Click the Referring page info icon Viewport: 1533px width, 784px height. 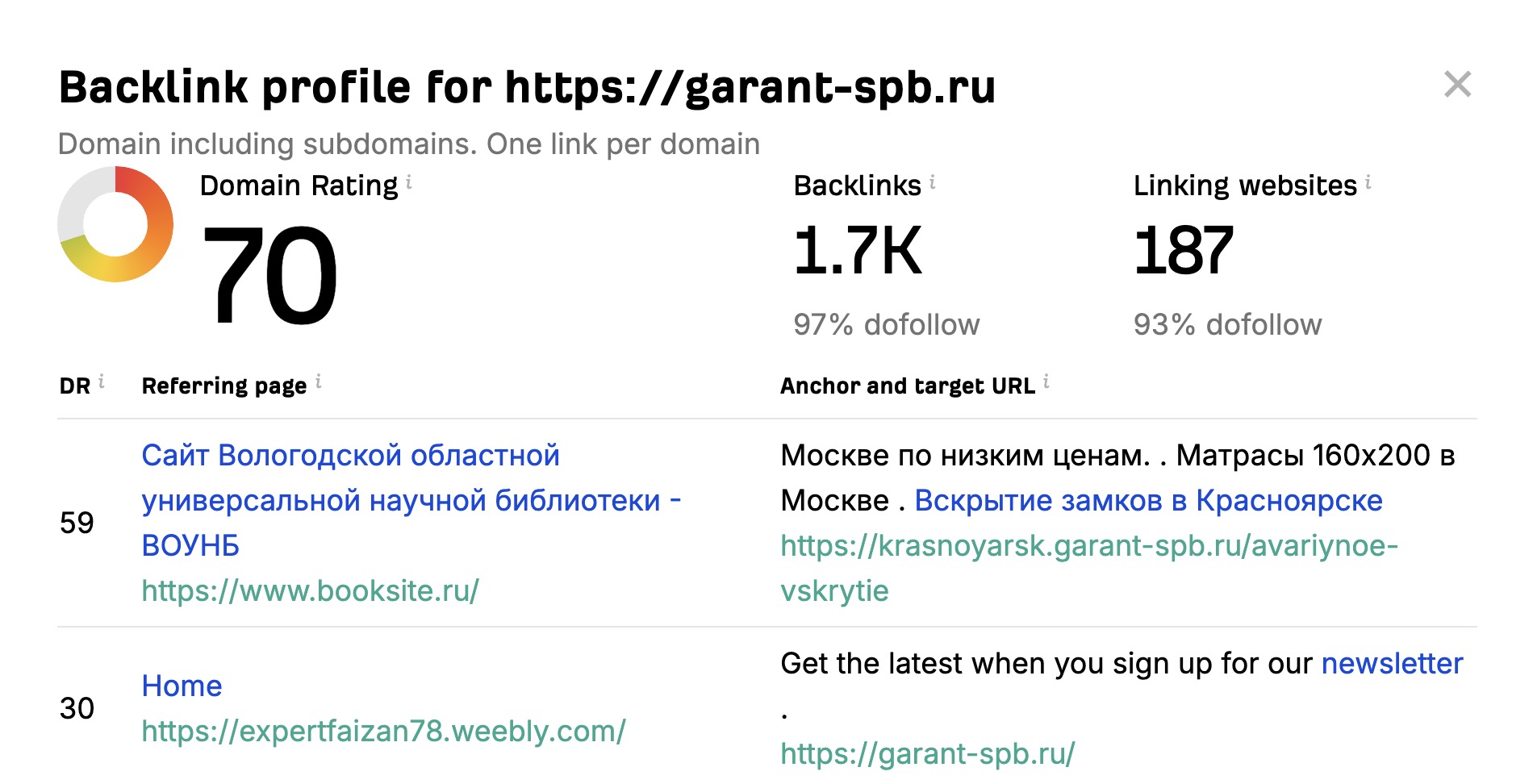[x=319, y=382]
